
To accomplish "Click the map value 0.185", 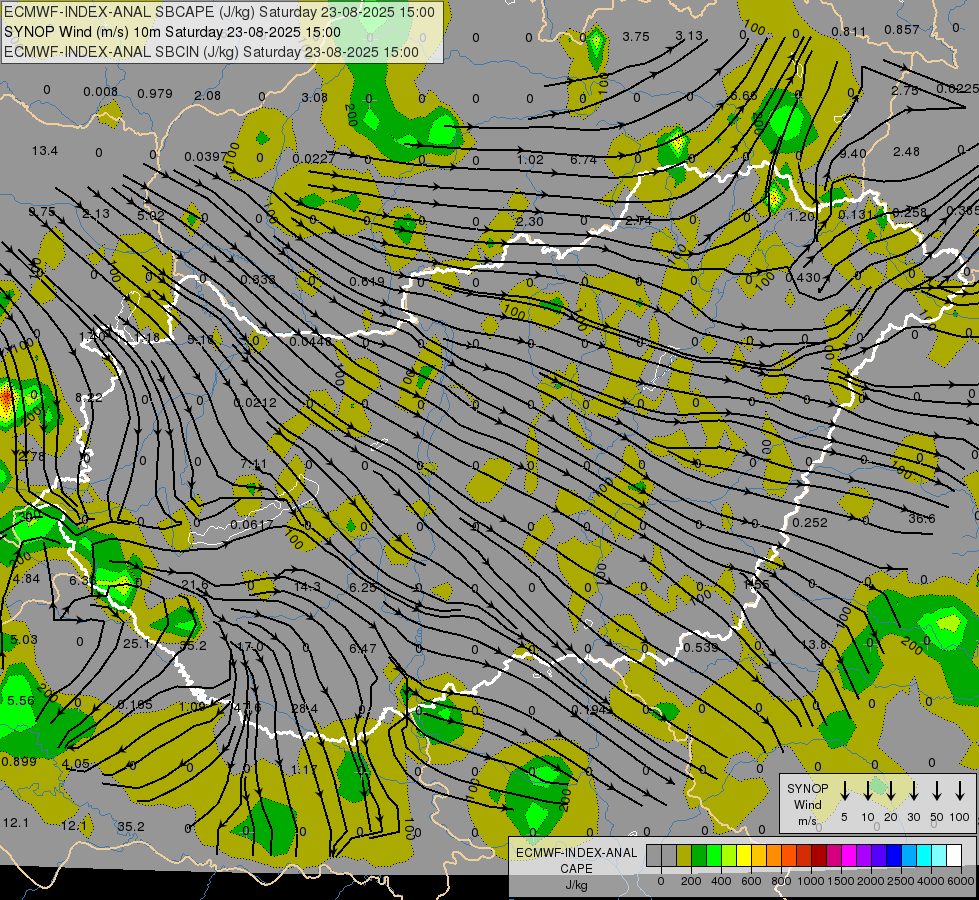I will [134, 705].
